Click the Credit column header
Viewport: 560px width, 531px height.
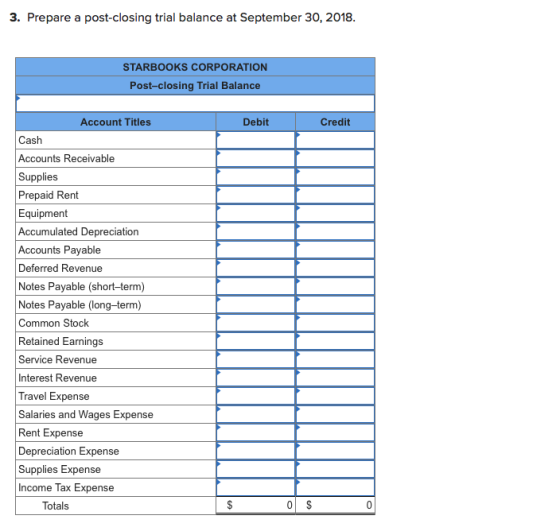[x=335, y=122]
